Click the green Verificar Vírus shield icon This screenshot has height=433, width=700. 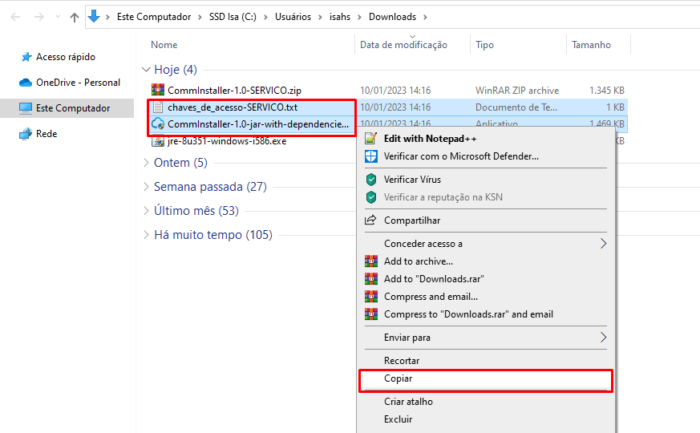pos(371,179)
